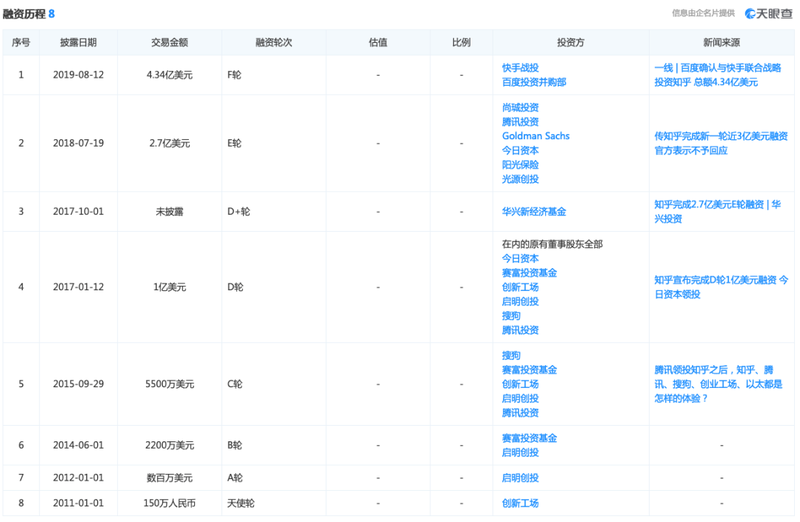Screen dimensions: 800x522
Task: Click 光源创投 investor link
Action: (520, 179)
